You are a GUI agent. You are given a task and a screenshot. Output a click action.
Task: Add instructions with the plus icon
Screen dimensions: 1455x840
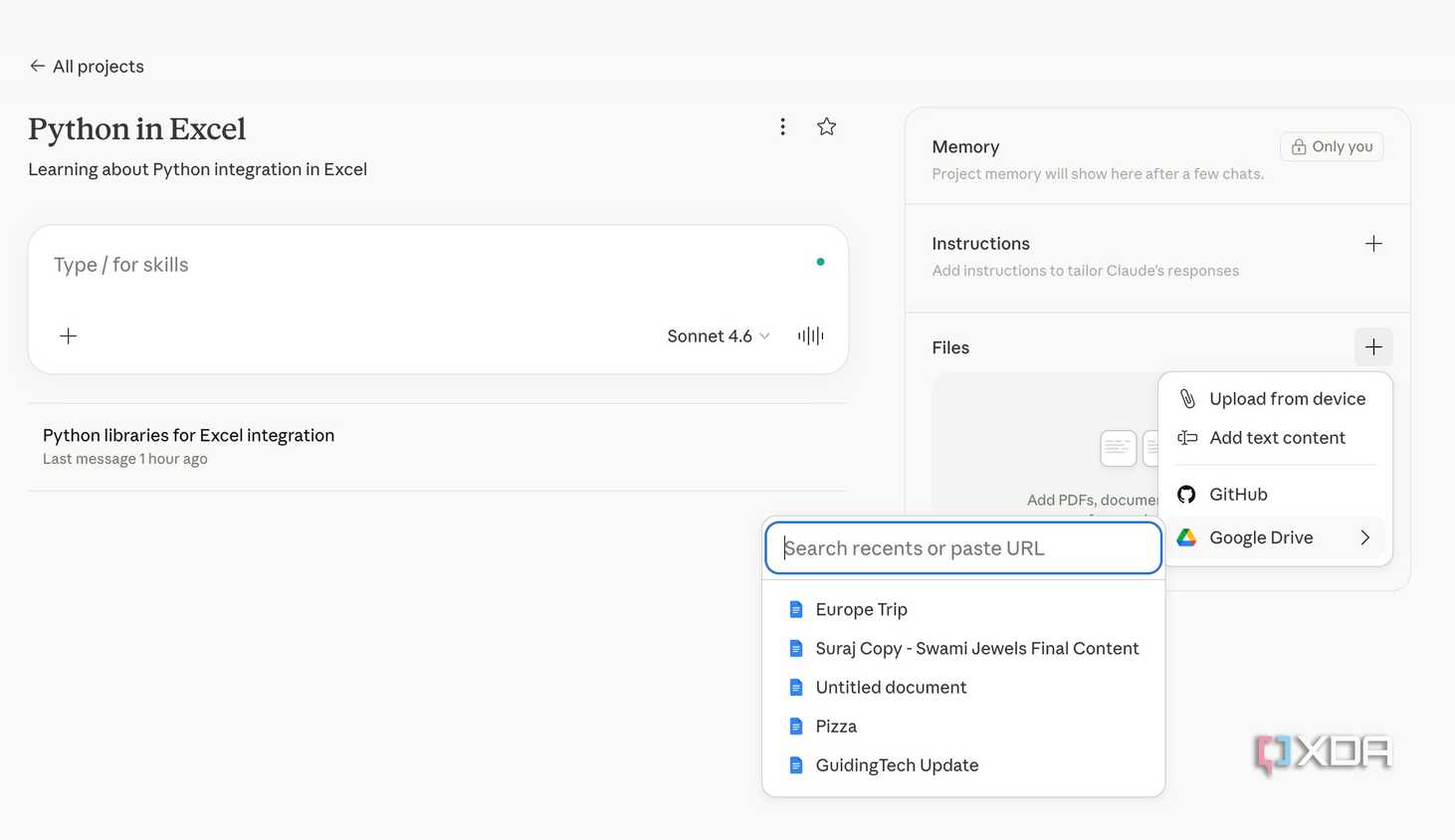(x=1373, y=244)
